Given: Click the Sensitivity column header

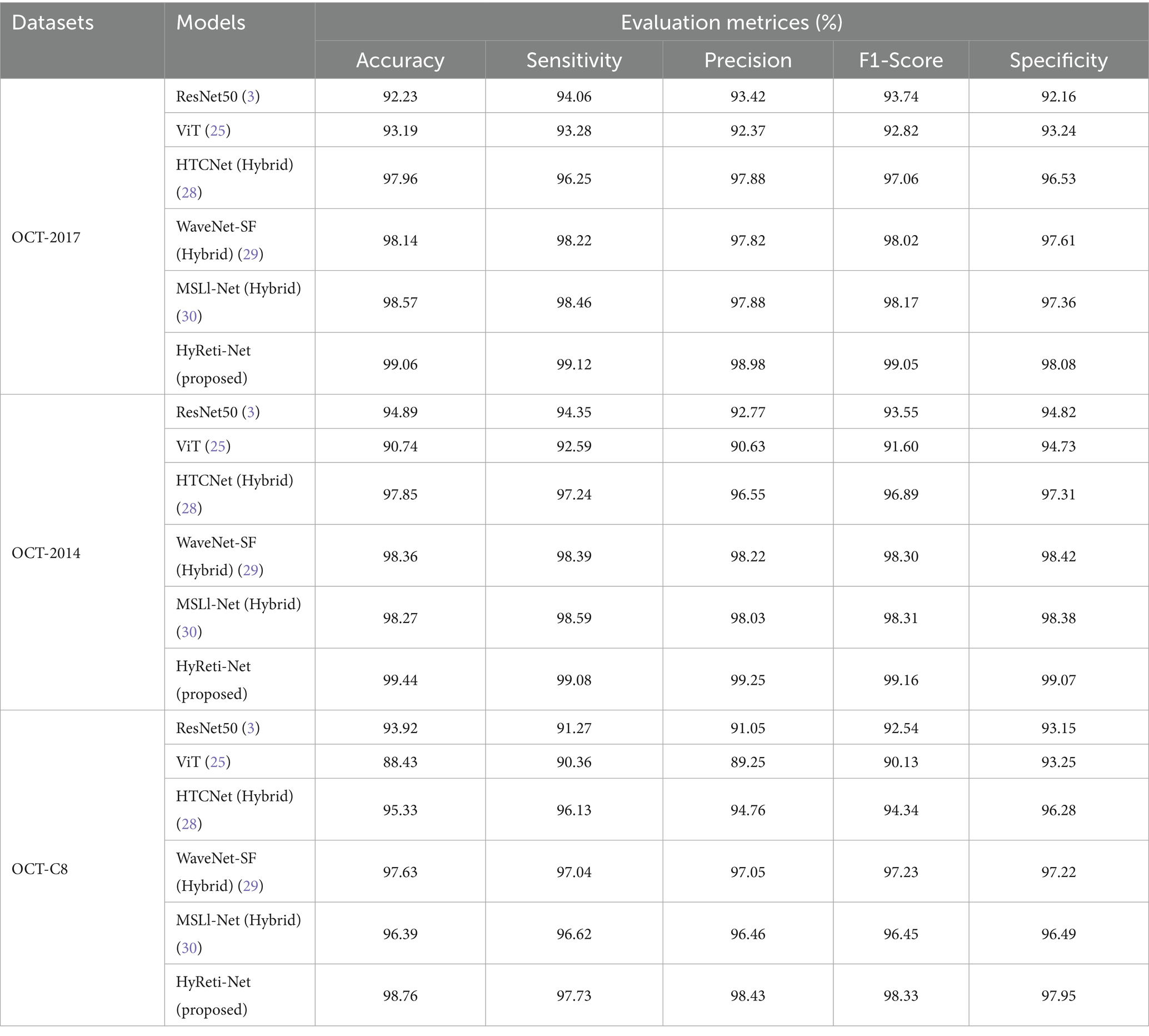Looking at the screenshot, I should (573, 61).
